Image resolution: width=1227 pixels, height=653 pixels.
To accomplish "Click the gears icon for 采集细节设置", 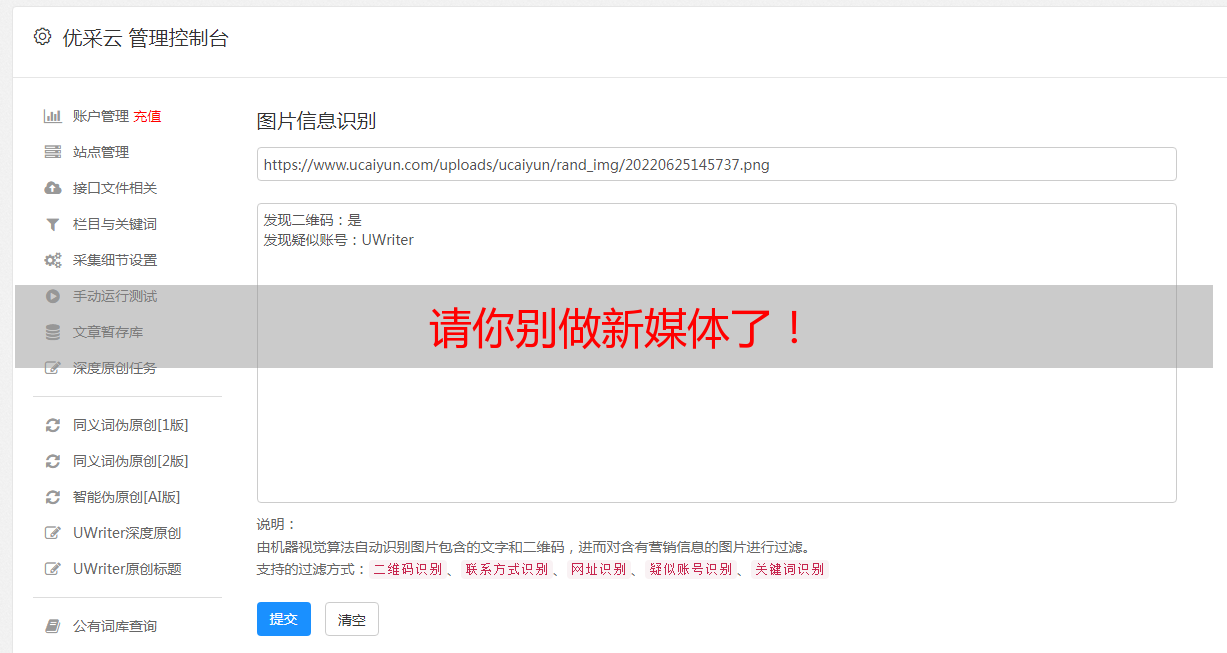I will tap(53, 260).
